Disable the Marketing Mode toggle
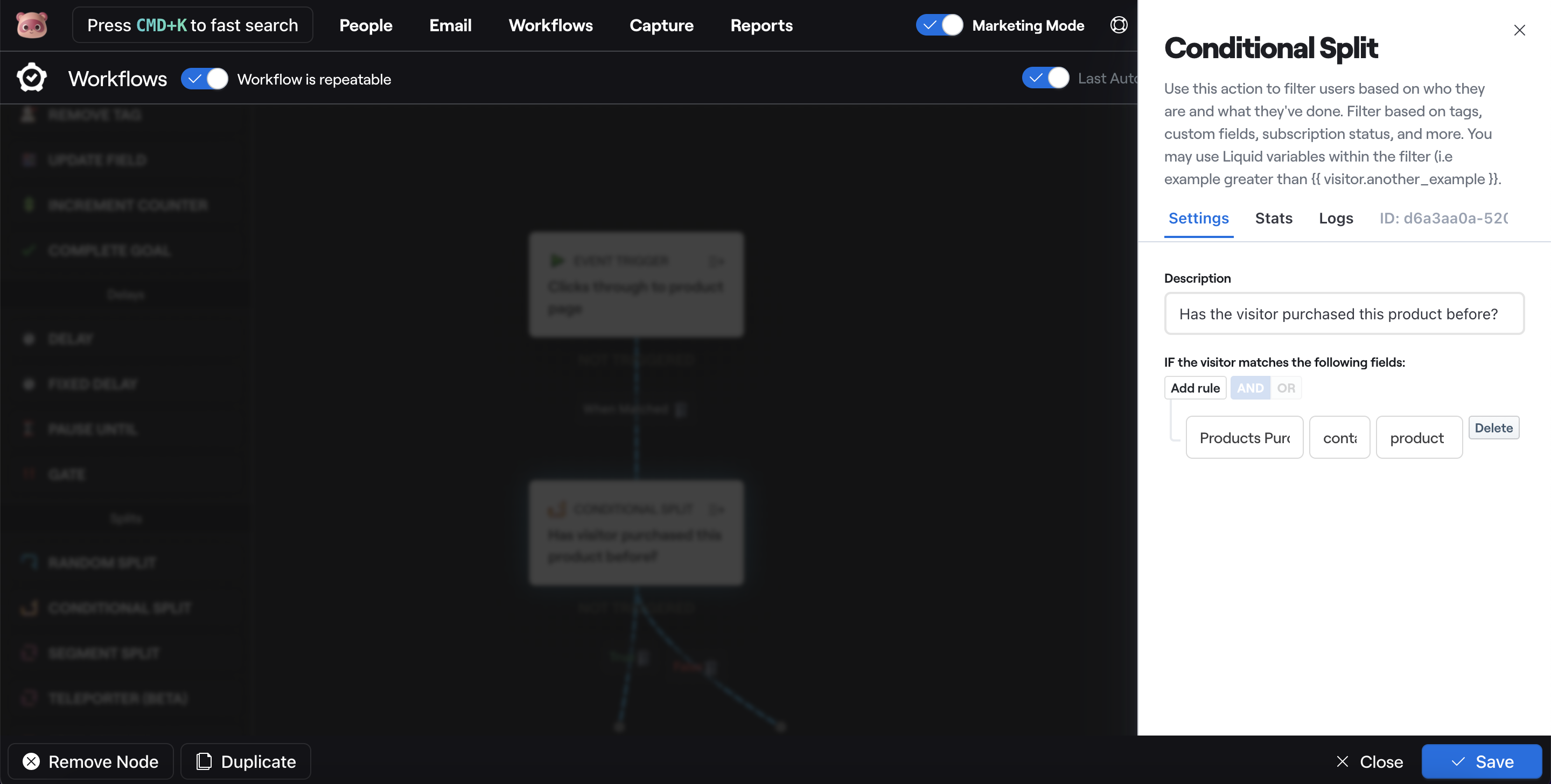The image size is (1551, 784). pyautogui.click(x=939, y=25)
